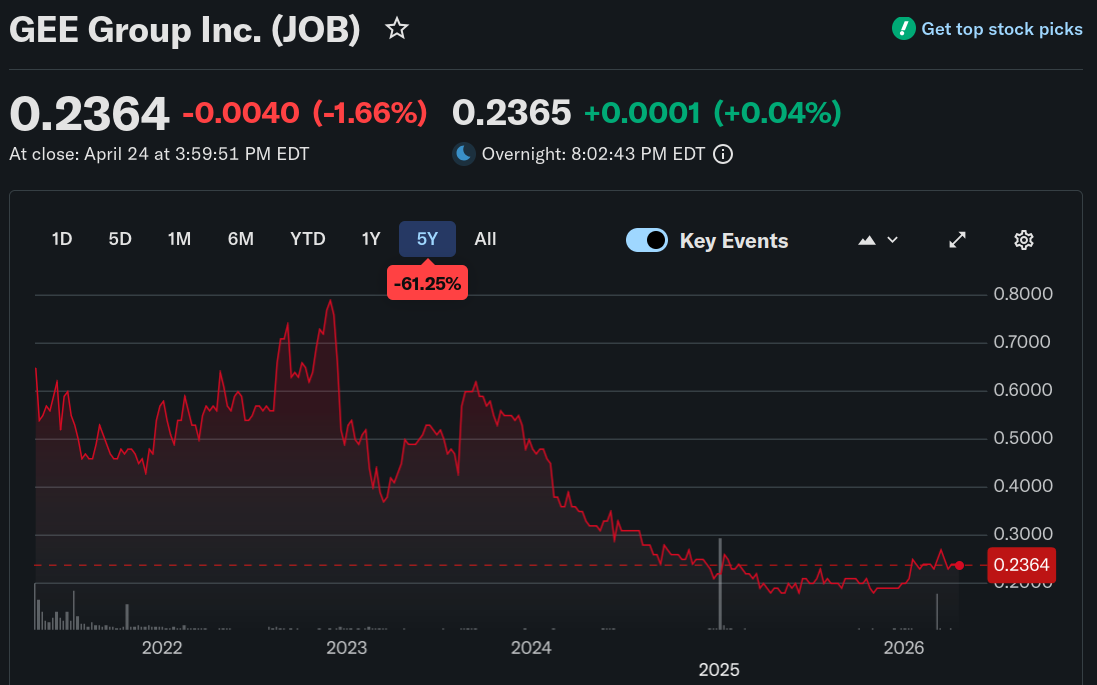Select the 5Y time range
This screenshot has width=1097, height=685.
pyautogui.click(x=427, y=239)
